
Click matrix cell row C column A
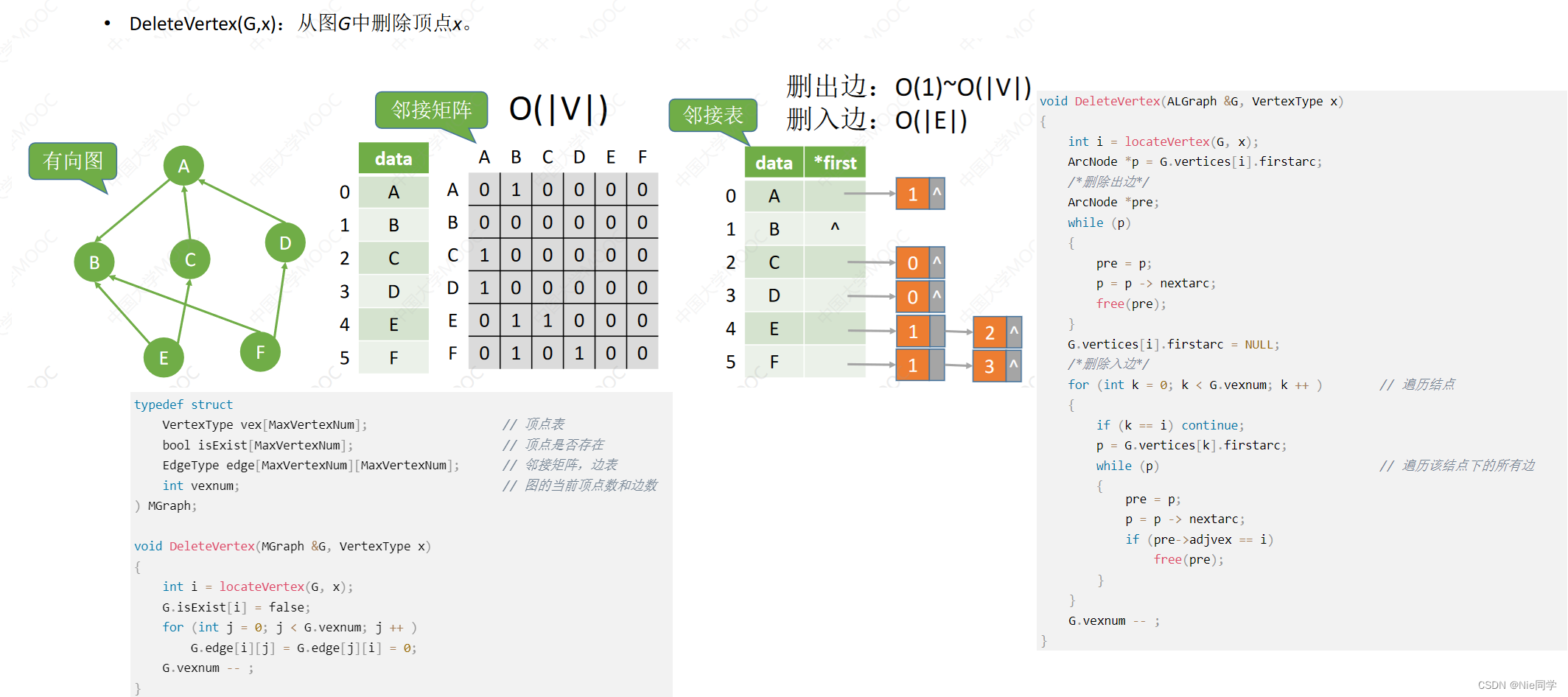pyautogui.click(x=484, y=255)
